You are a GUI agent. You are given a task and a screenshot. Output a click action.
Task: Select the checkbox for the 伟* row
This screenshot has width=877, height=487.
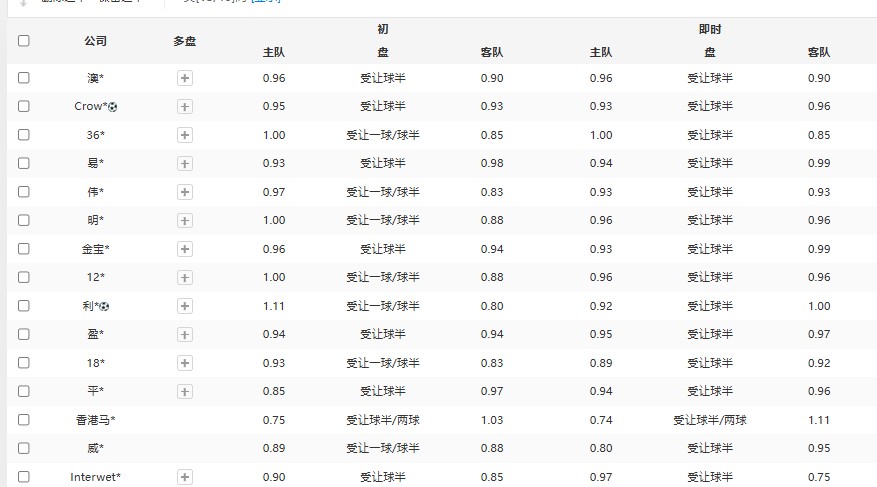[x=24, y=191]
